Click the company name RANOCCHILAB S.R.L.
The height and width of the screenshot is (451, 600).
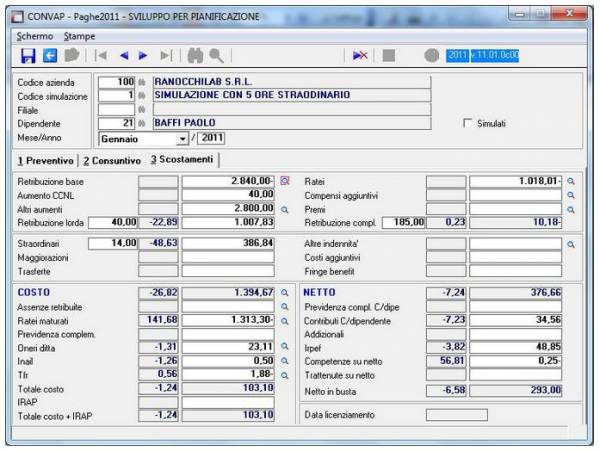tap(203, 82)
